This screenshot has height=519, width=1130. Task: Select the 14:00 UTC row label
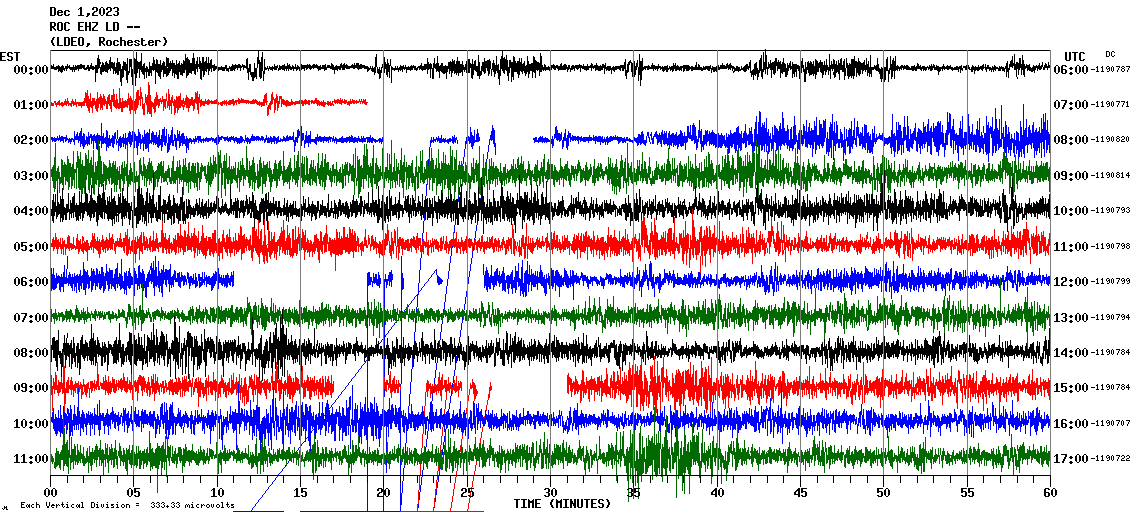pos(1070,352)
